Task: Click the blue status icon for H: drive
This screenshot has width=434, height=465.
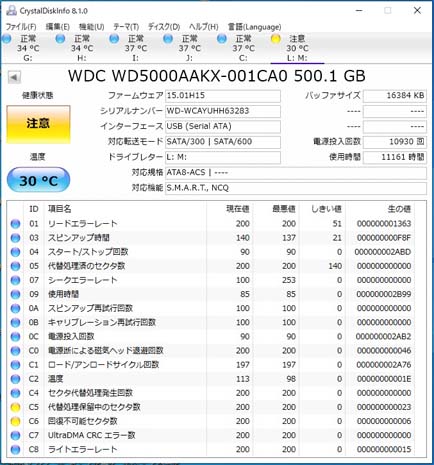Action: coord(60,39)
